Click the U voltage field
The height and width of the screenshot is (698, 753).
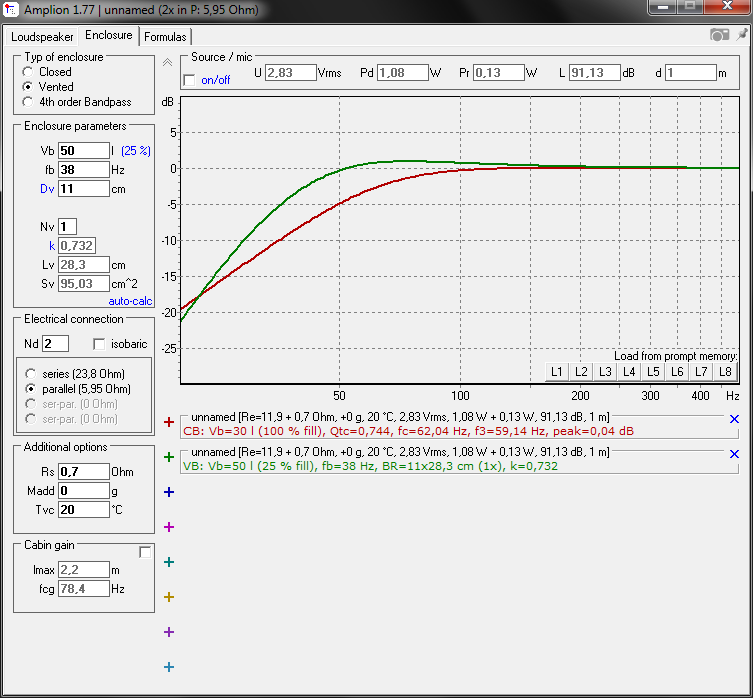click(x=291, y=73)
